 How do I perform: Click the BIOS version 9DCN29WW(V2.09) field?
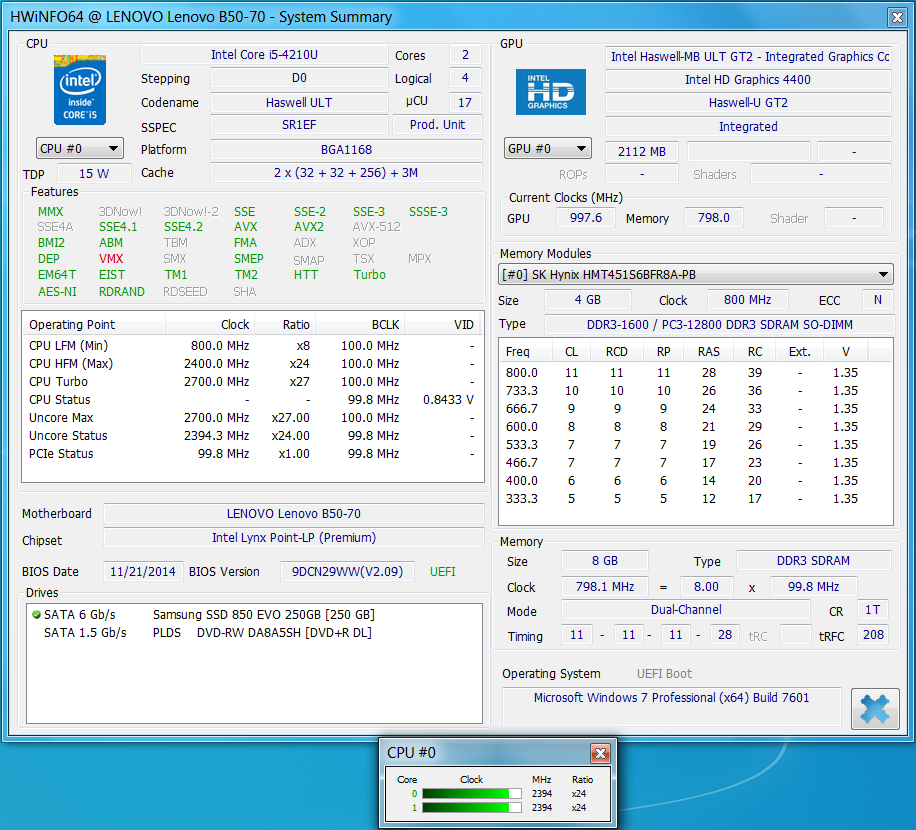348,571
